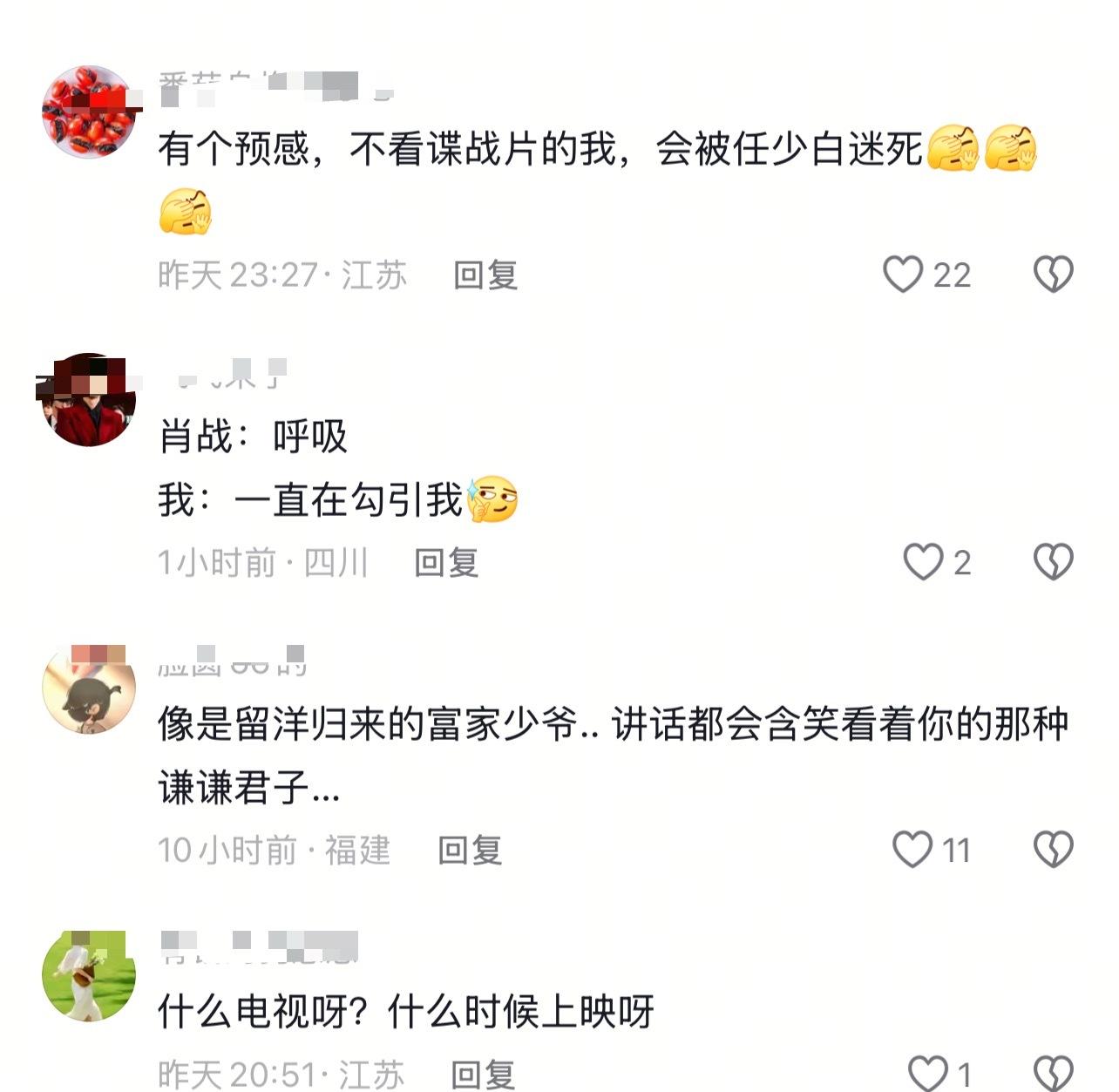Like the comment about 任少白 with 22 likes
Viewport: 1119px width, 1092px height.
[x=903, y=275]
